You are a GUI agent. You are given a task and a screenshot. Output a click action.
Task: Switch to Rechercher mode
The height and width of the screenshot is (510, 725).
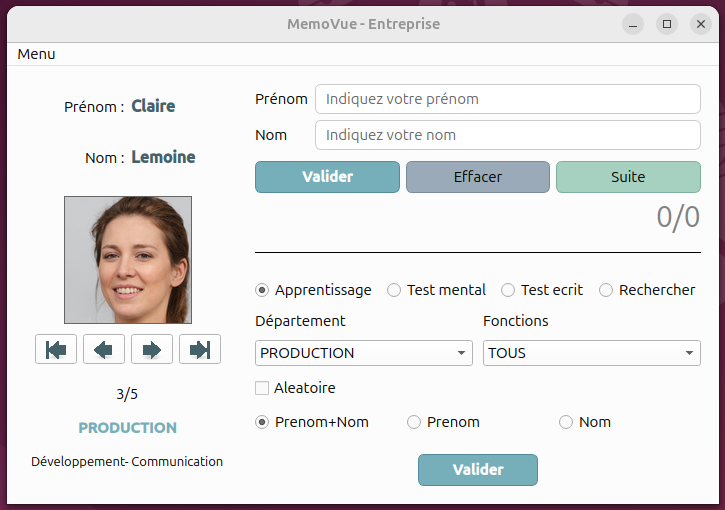click(x=606, y=290)
